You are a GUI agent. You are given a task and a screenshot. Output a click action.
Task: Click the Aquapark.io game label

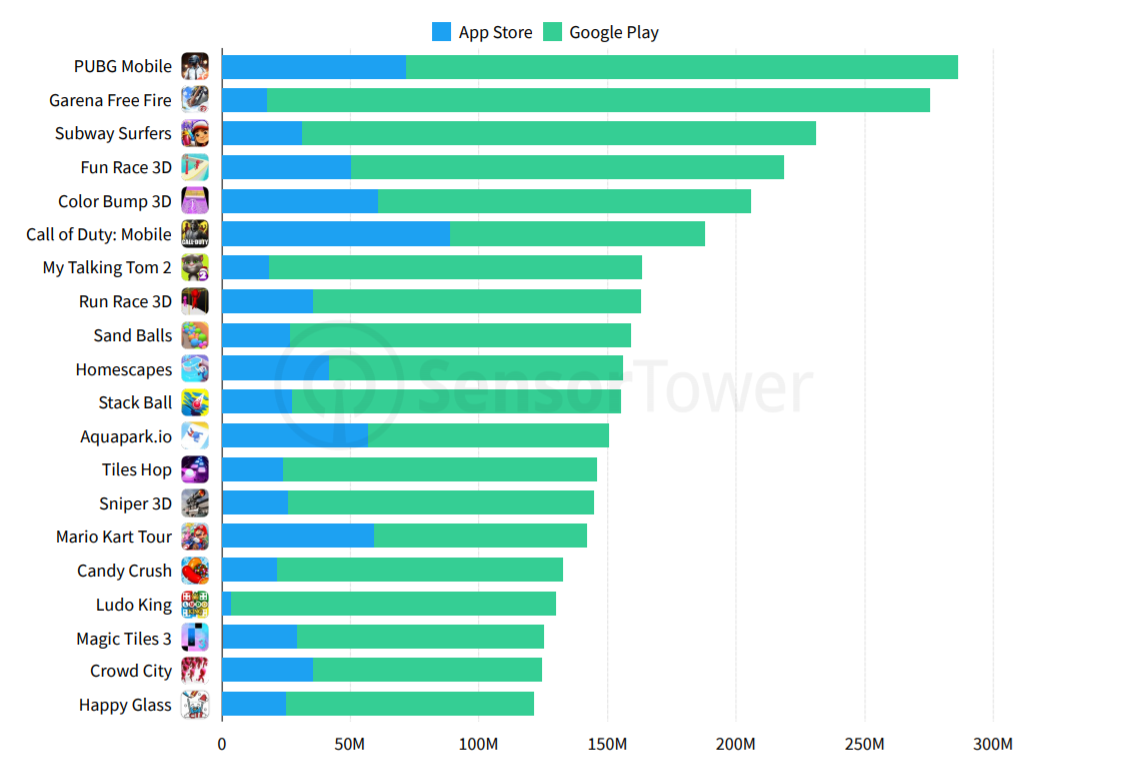126,437
